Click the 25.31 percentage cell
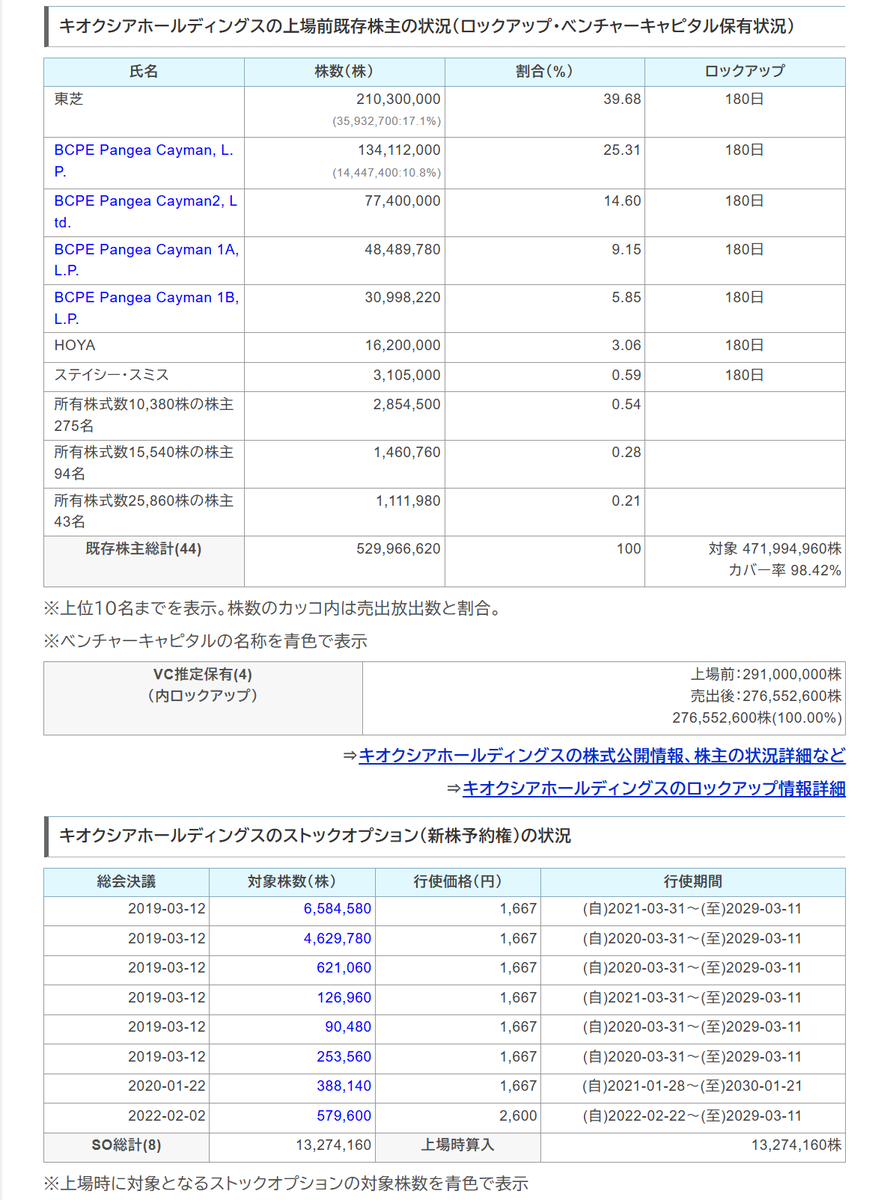The height and width of the screenshot is (1200, 884). (545, 161)
